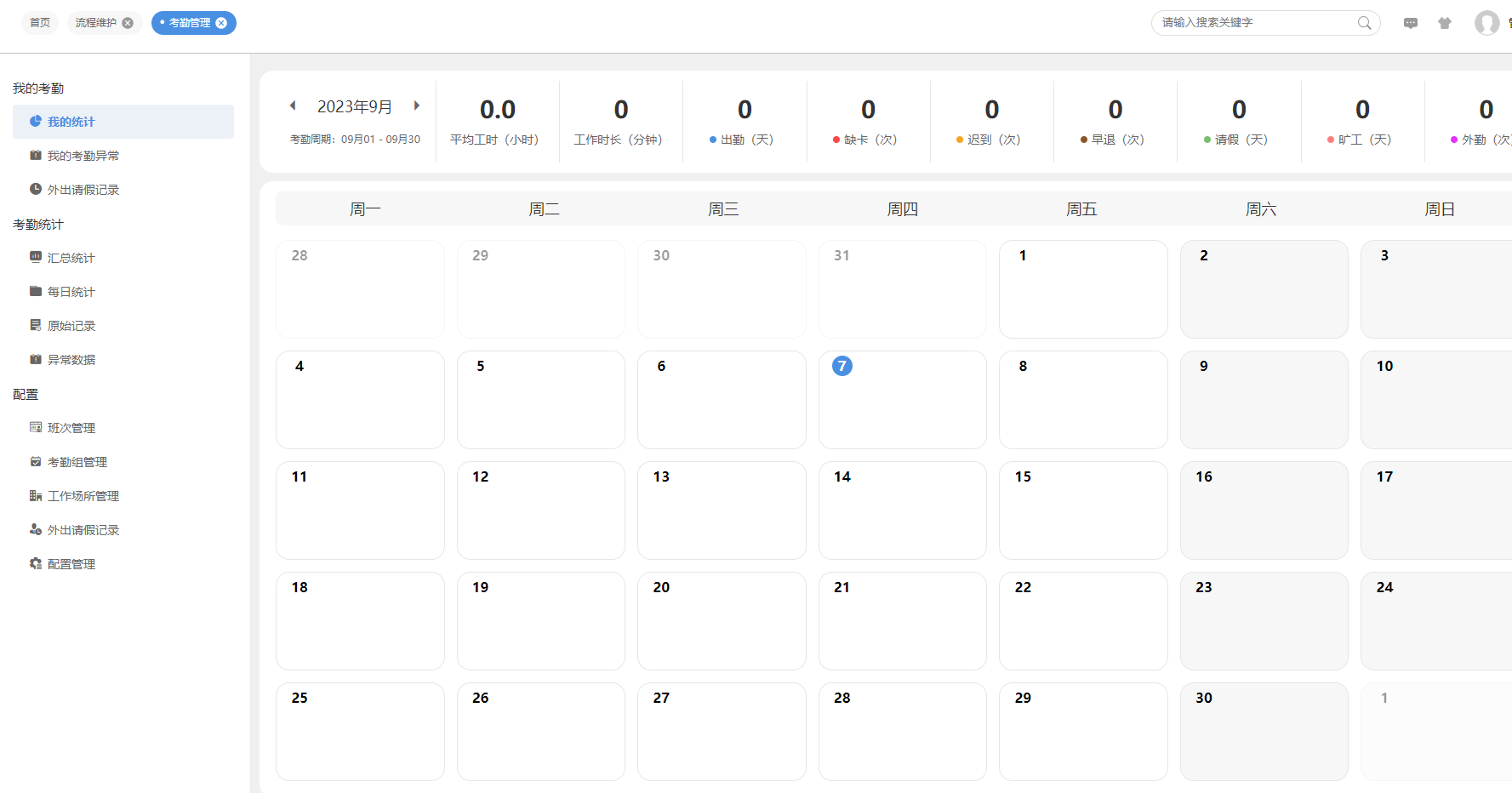Go to next month arrow
1512x793 pixels.
[417, 106]
